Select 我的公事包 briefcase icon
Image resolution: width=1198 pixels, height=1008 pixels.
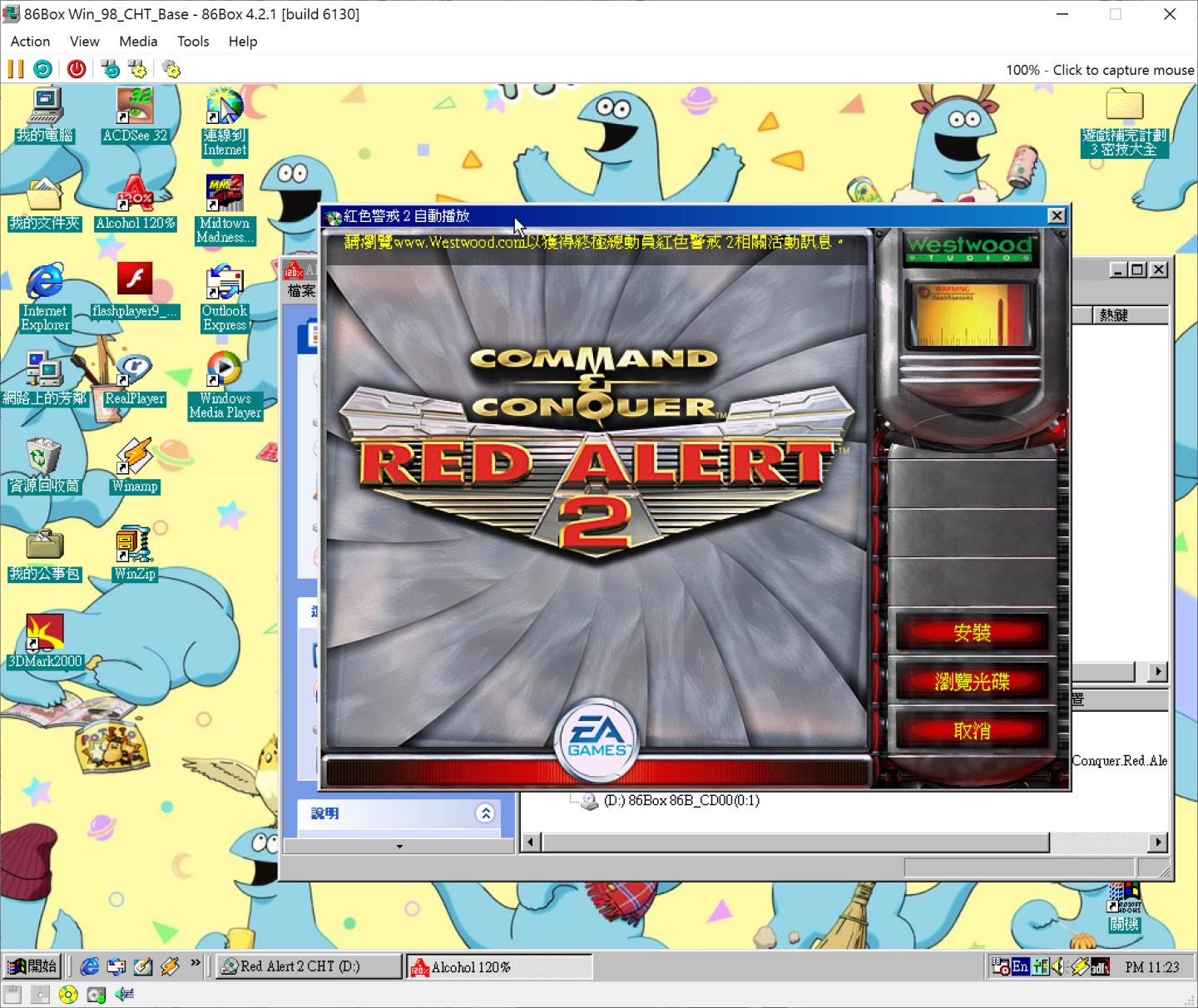[45, 555]
